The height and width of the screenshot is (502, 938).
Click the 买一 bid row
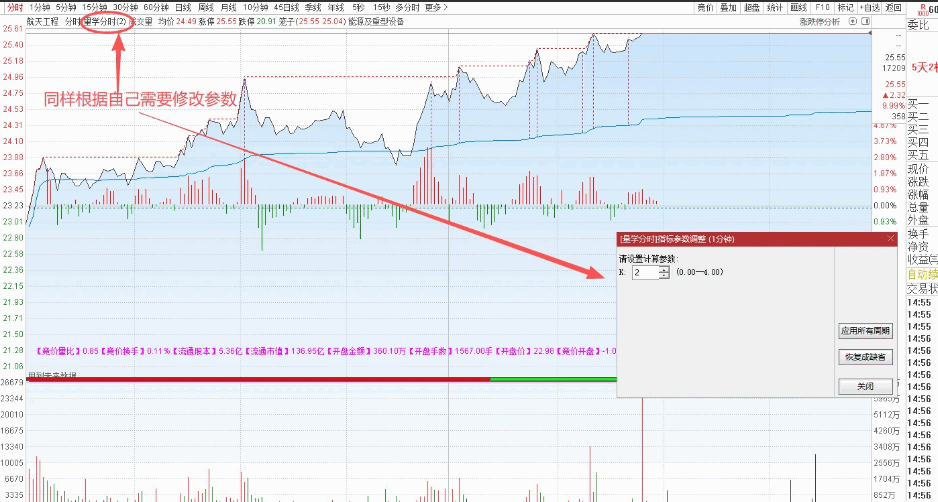[919, 104]
